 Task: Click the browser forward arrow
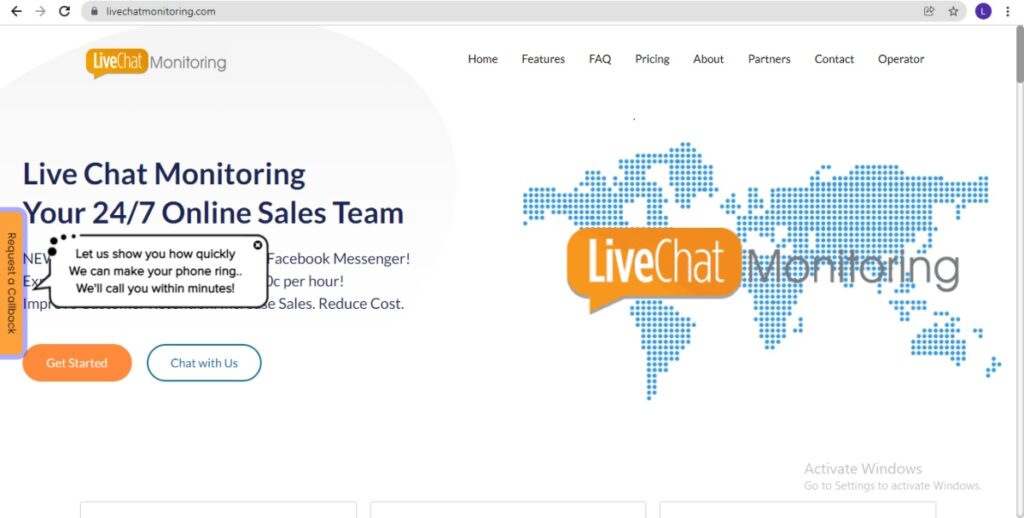40,11
